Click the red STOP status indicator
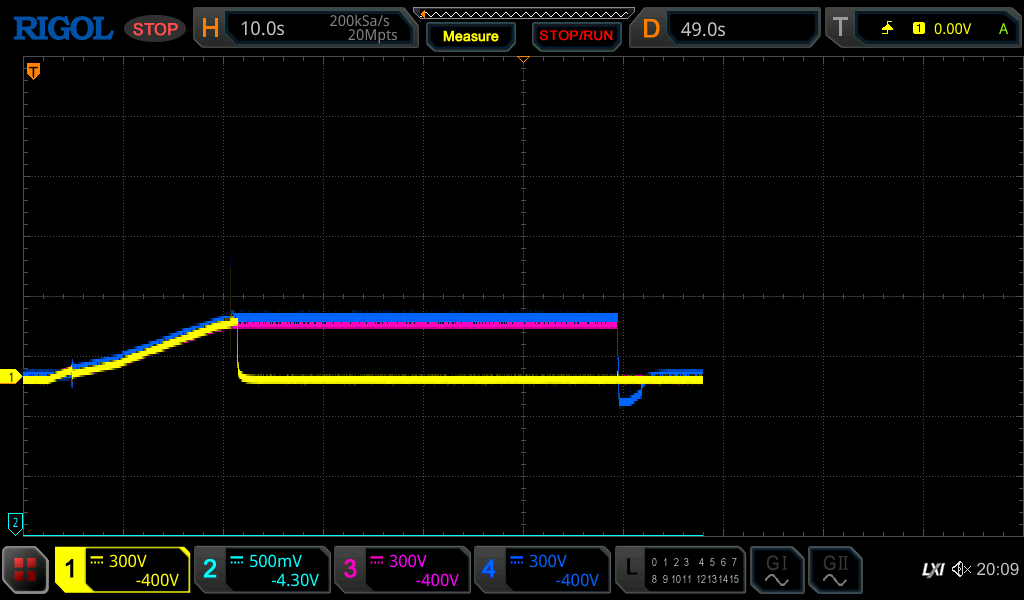The width and height of the screenshot is (1024, 600). click(155, 29)
